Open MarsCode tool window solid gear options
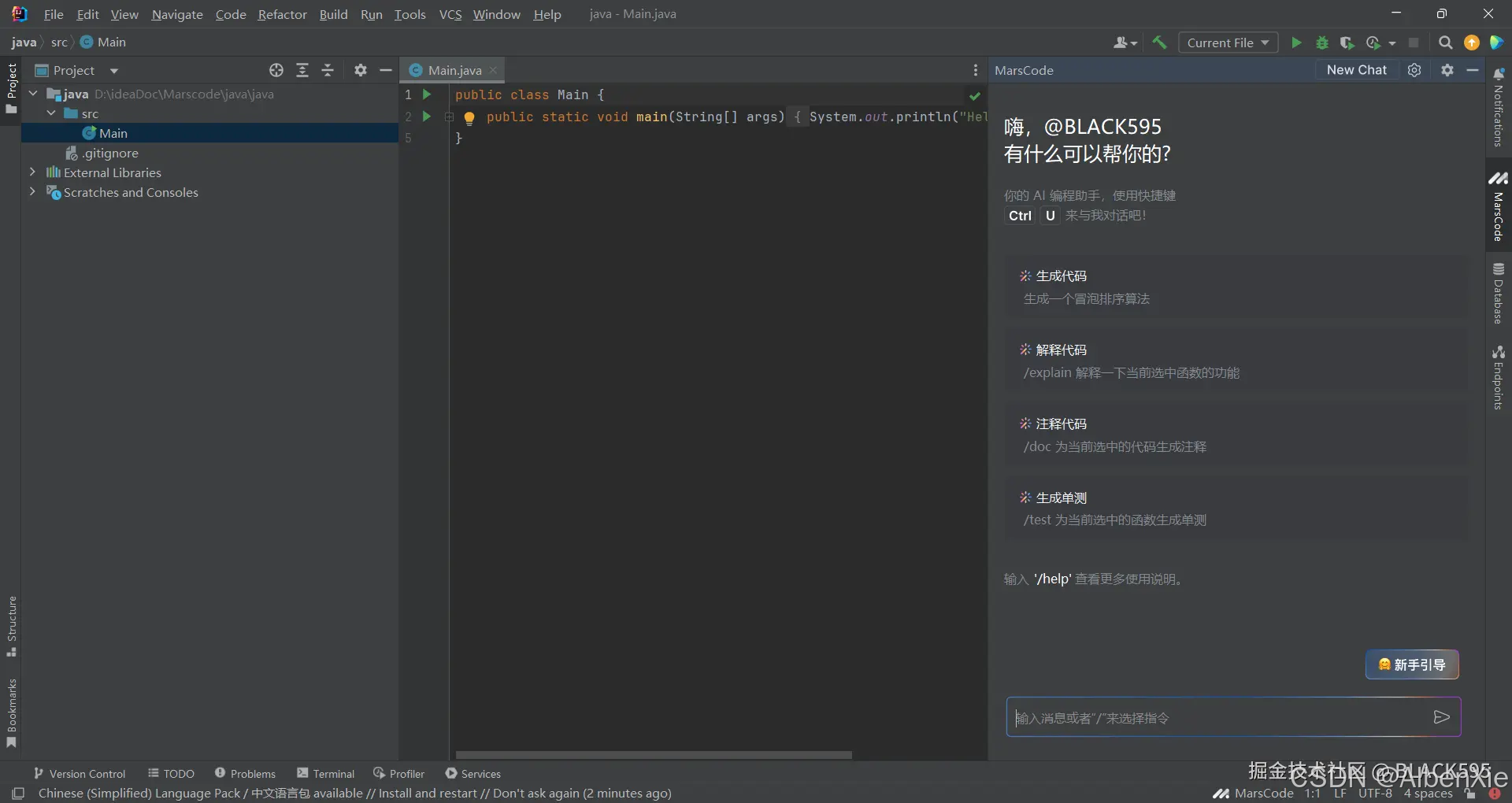 (x=1447, y=70)
